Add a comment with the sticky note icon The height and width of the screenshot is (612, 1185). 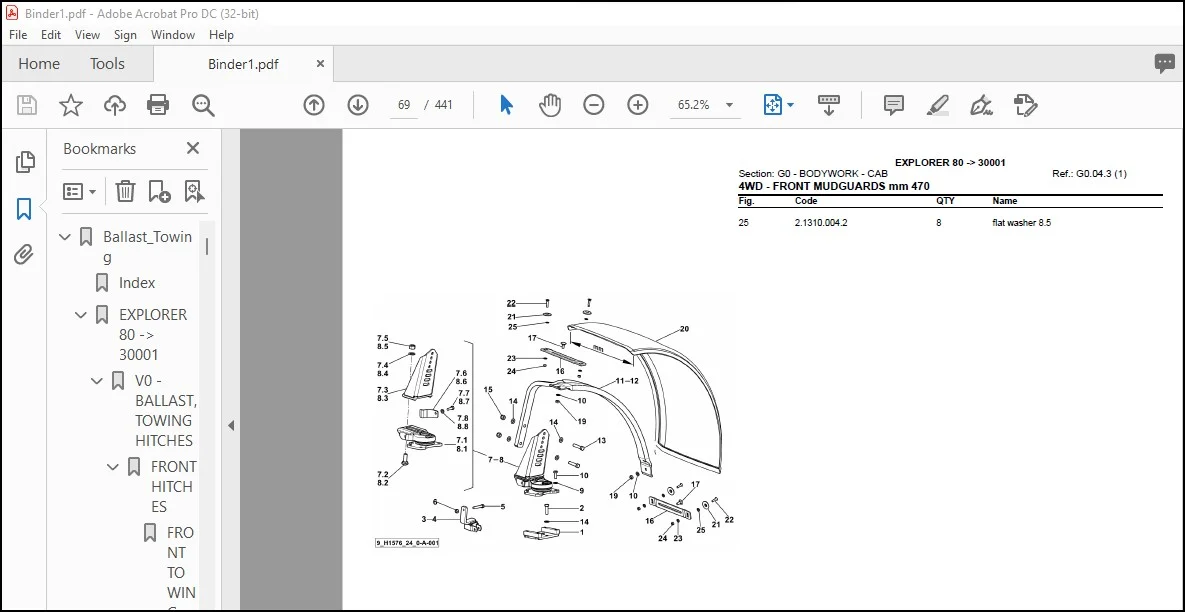[x=894, y=105]
